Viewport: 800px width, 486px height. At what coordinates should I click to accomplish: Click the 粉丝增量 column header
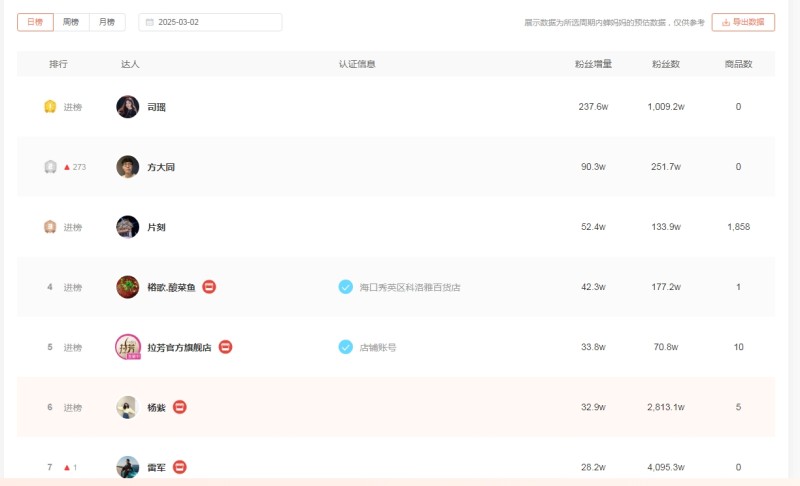click(593, 64)
